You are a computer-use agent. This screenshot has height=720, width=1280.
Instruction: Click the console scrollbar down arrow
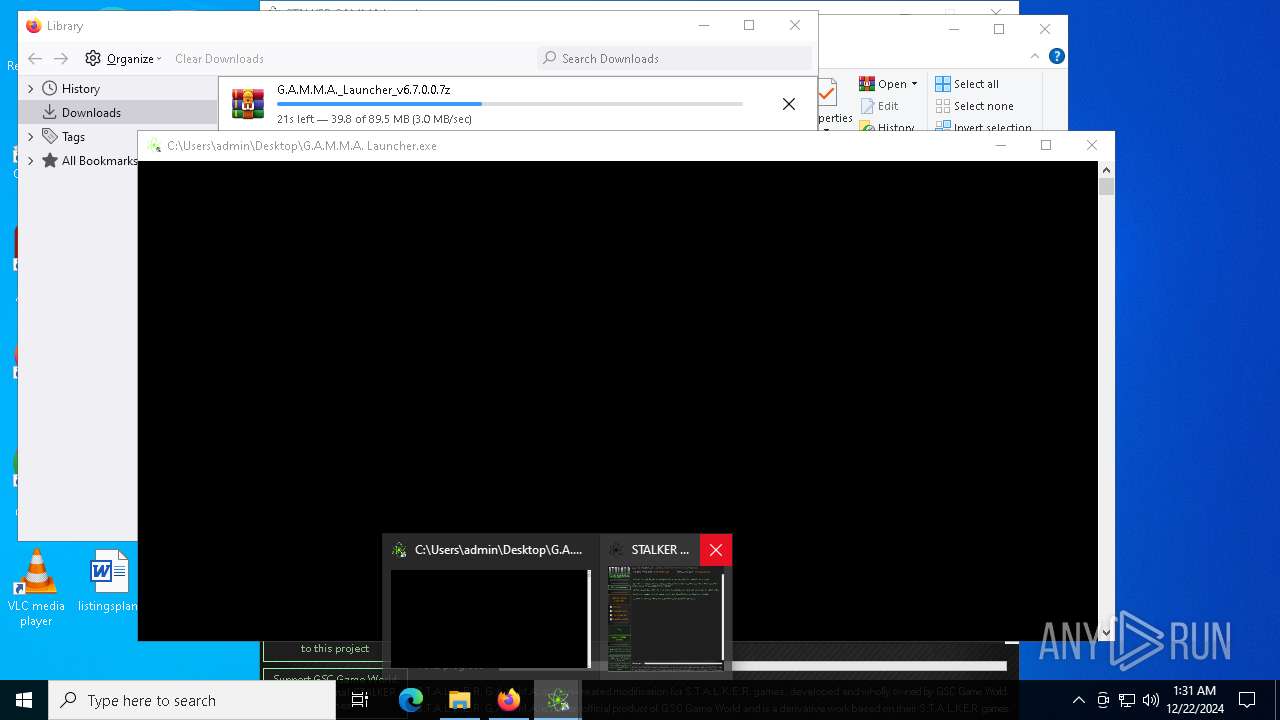(1106, 632)
